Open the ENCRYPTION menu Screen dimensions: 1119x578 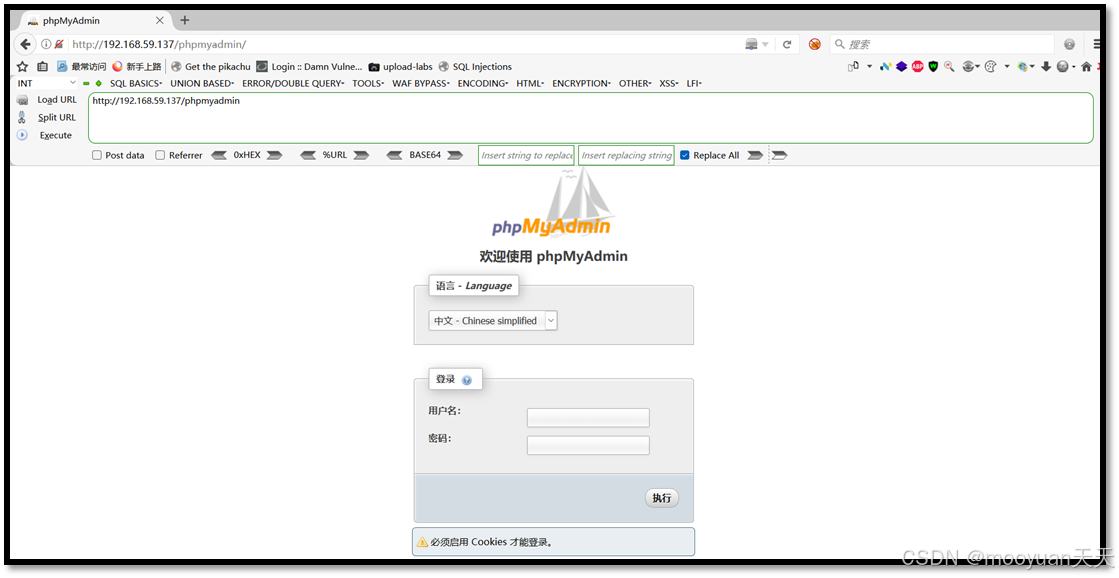pos(581,83)
